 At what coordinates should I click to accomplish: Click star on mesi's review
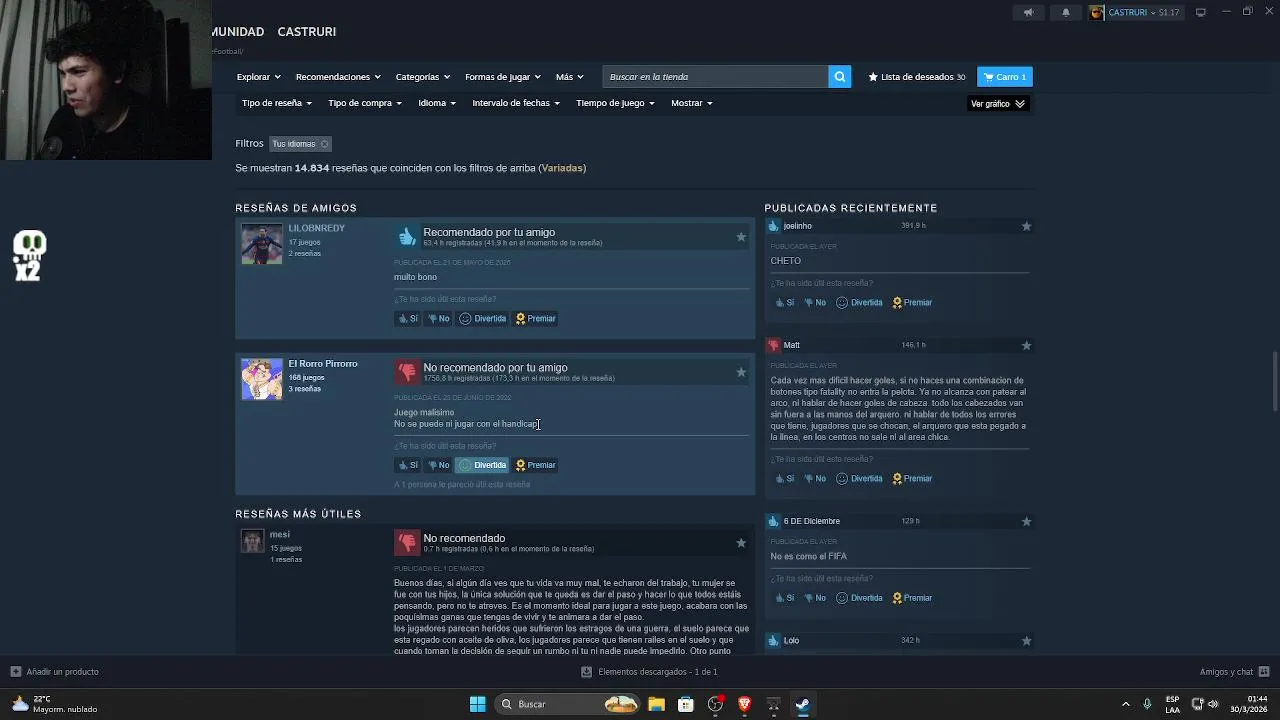click(x=741, y=543)
